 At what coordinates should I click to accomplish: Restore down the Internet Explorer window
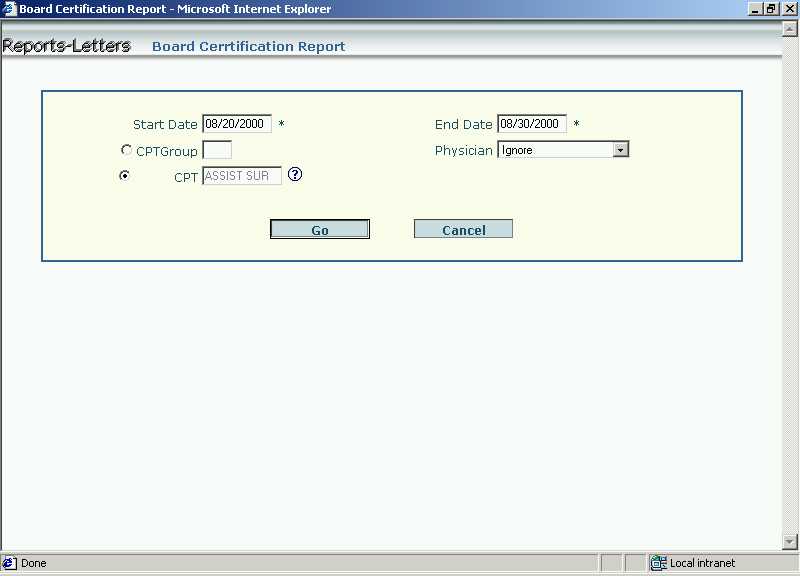point(771,9)
